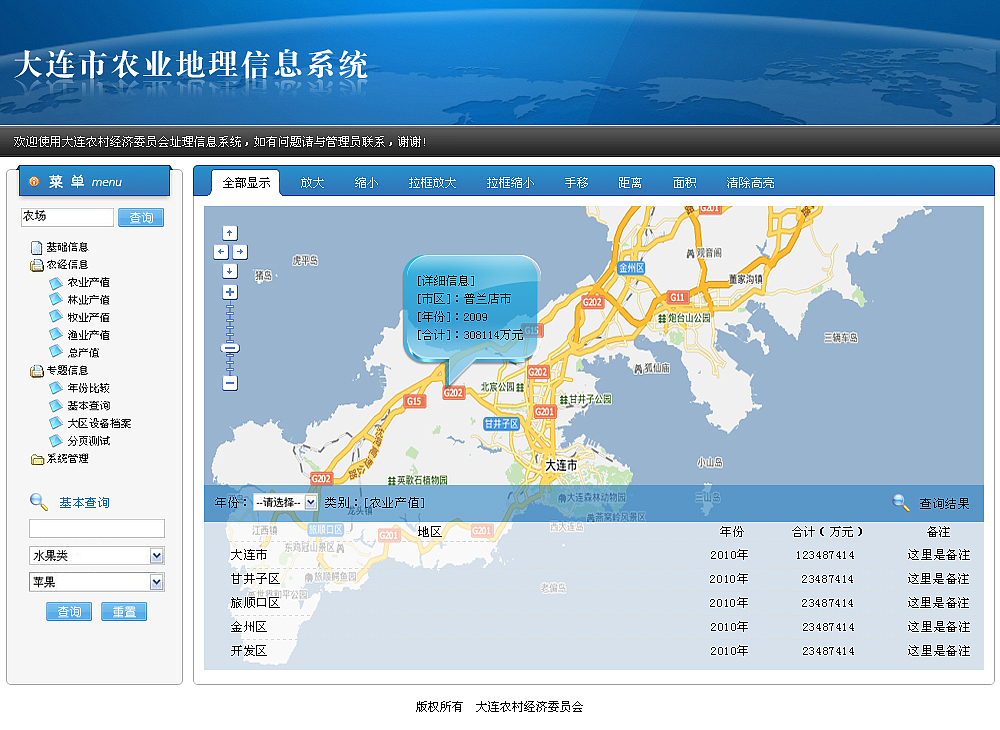Open the 水果类 category dropdown
Screen dimensions: 1000x730
coord(97,556)
